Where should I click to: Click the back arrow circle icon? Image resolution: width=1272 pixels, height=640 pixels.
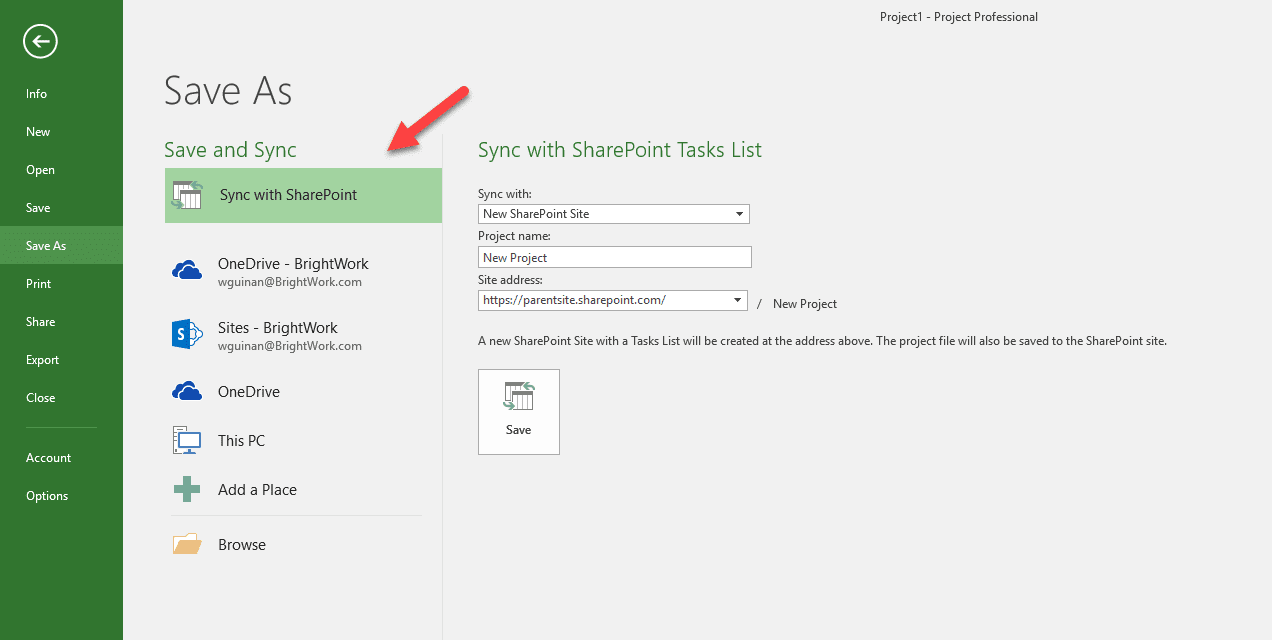(40, 41)
